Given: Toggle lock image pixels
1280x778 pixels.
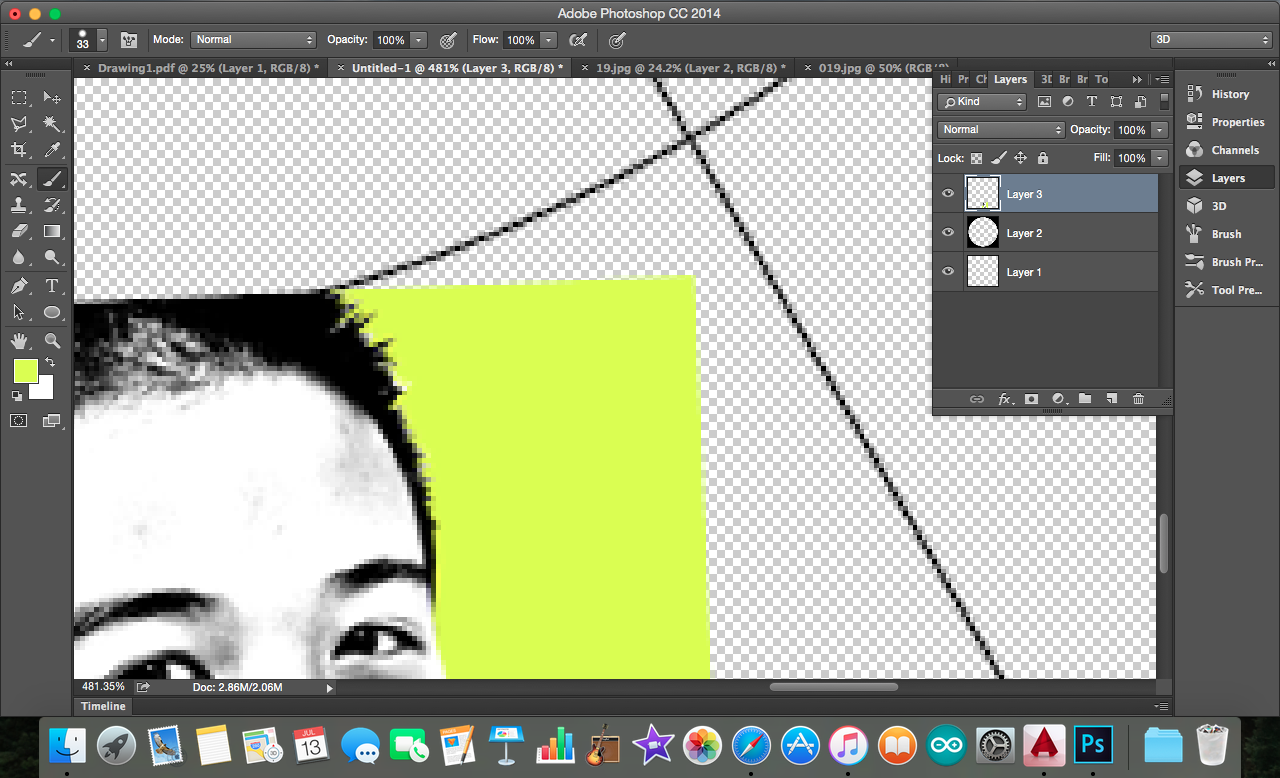Looking at the screenshot, I should [998, 158].
